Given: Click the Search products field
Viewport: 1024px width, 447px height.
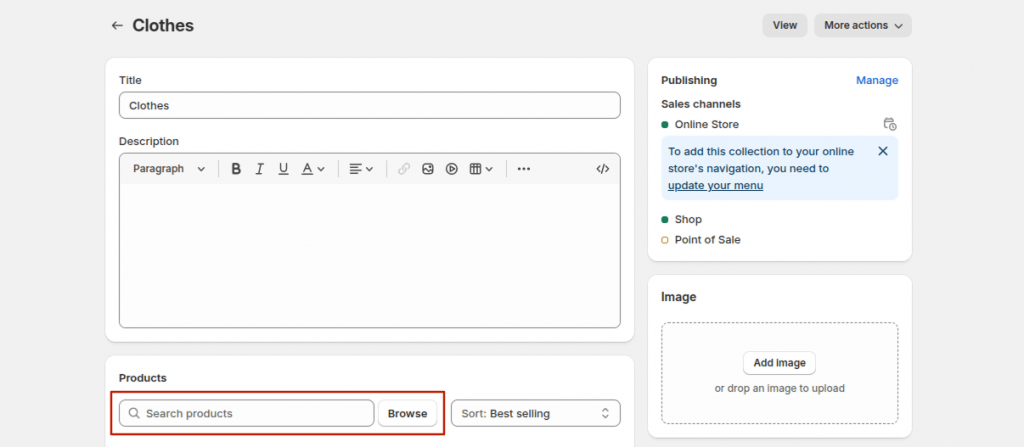Looking at the screenshot, I should click(x=246, y=413).
